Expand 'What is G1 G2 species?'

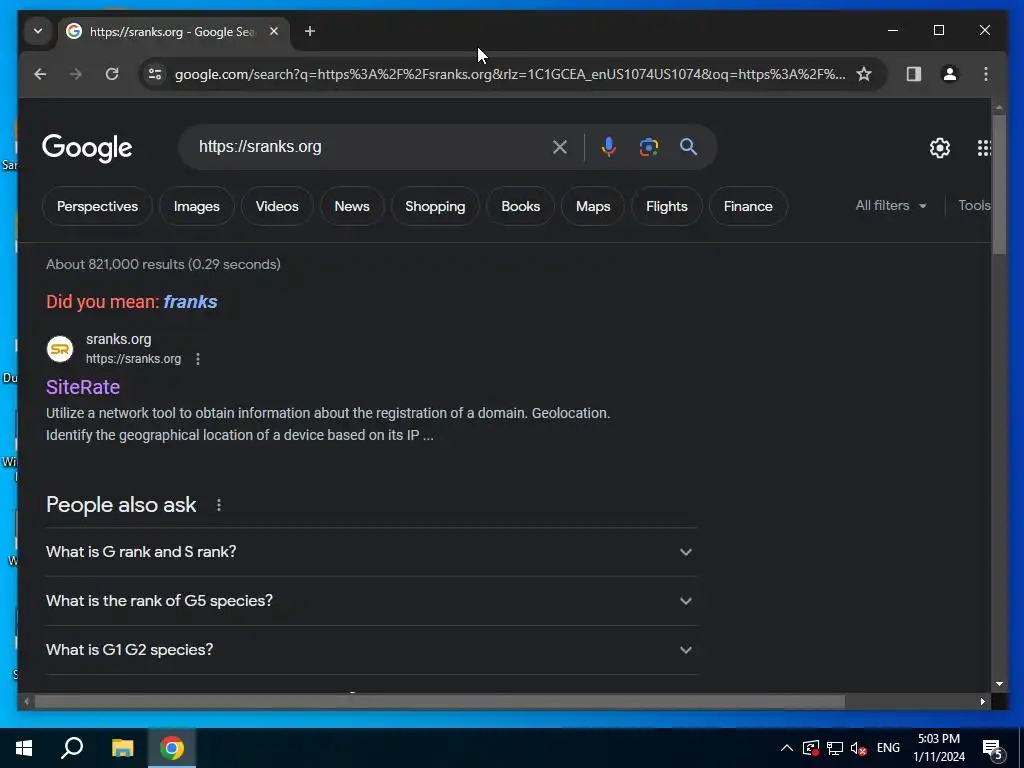[371, 650]
